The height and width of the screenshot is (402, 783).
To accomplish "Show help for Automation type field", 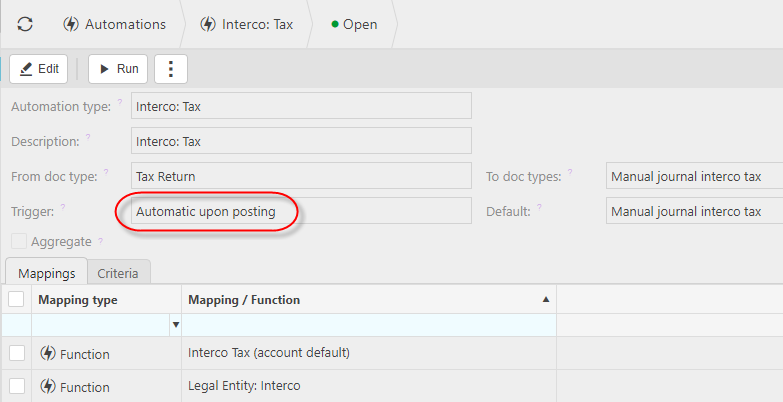I will click(x=120, y=102).
